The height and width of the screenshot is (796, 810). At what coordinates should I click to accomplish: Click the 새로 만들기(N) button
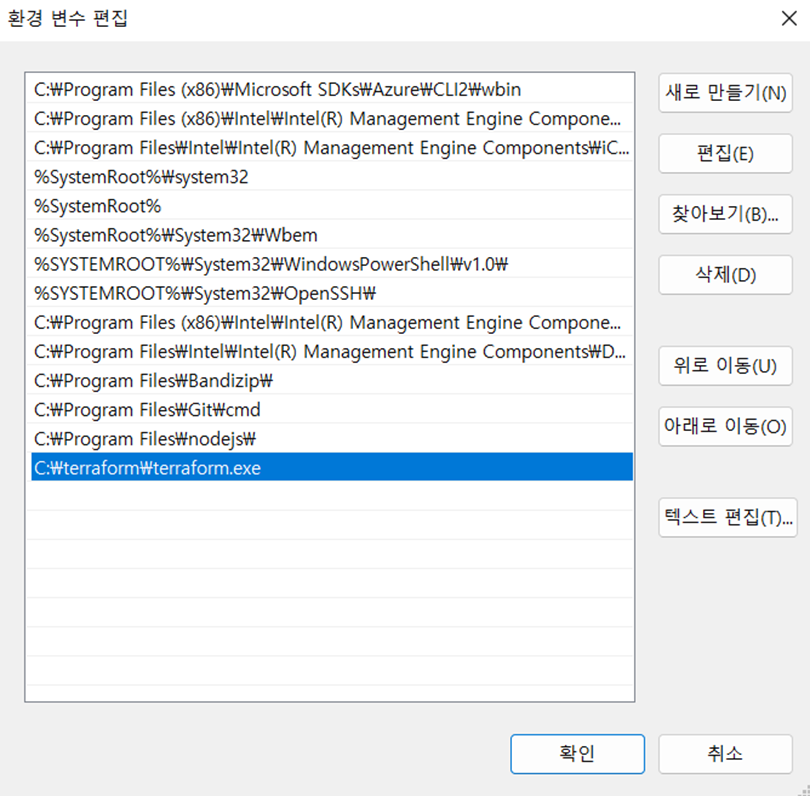[725, 93]
